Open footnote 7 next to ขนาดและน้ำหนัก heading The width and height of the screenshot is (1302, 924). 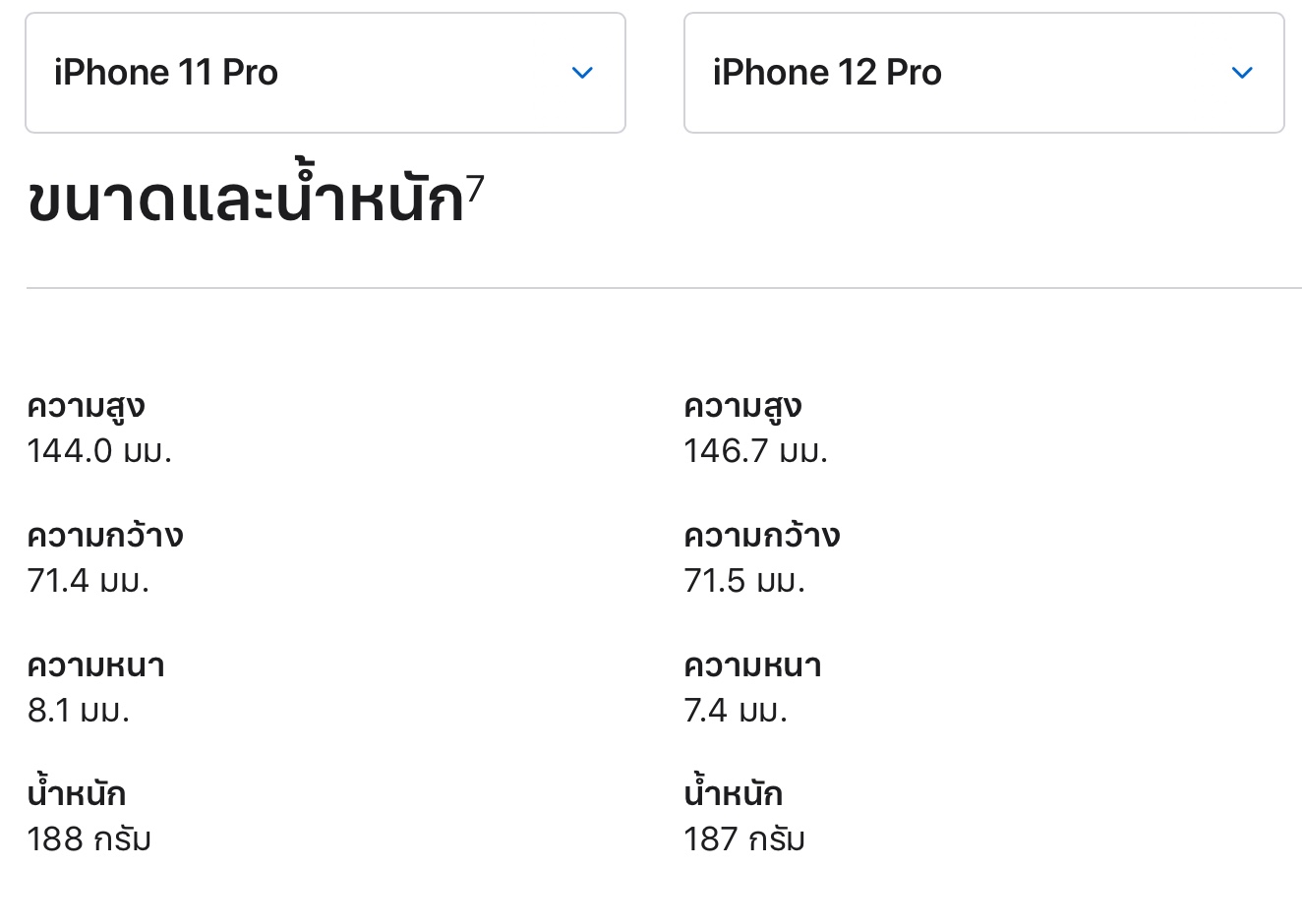475,188
